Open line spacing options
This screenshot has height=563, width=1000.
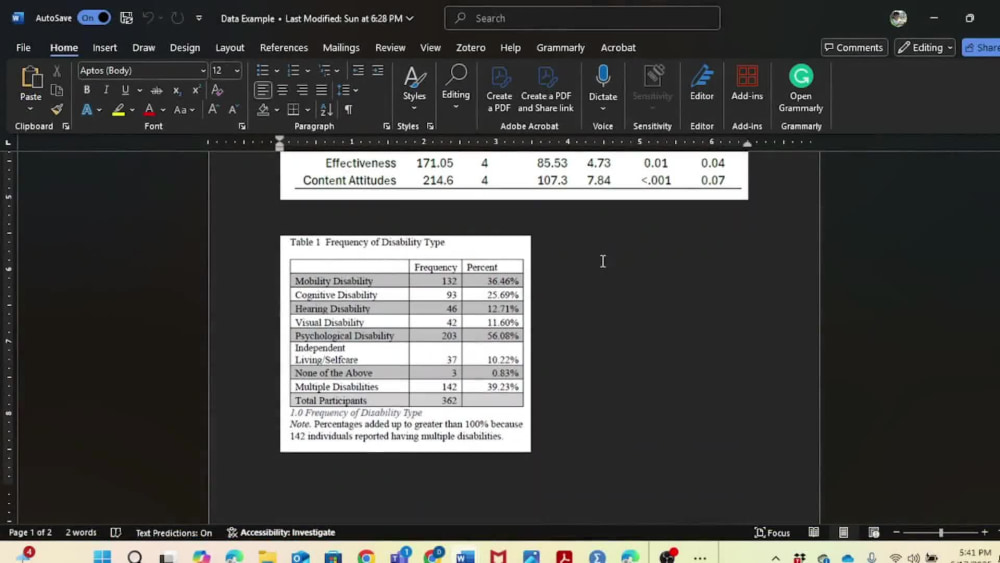pos(346,90)
